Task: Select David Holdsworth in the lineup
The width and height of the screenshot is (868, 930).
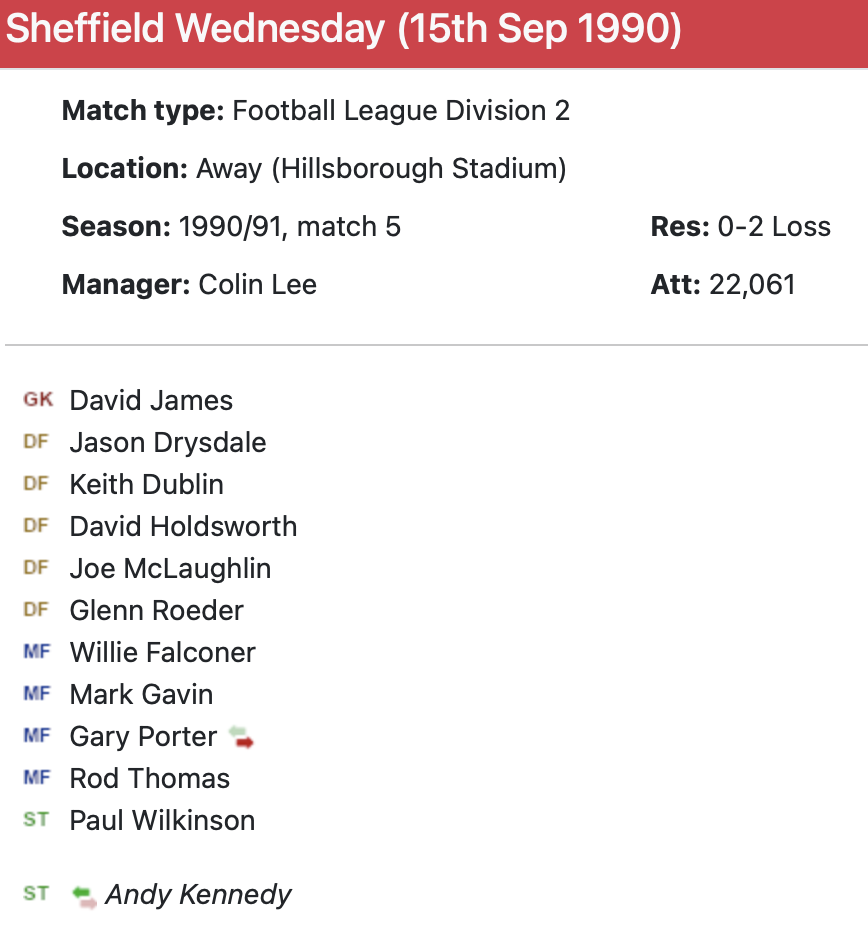Action: [183, 527]
